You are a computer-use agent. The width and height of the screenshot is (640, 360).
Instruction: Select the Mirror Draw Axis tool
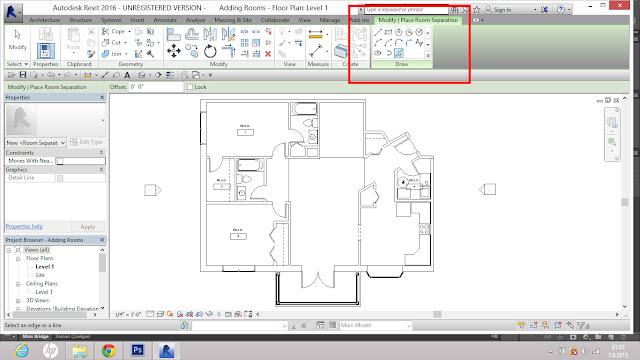pyautogui.click(x=229, y=34)
